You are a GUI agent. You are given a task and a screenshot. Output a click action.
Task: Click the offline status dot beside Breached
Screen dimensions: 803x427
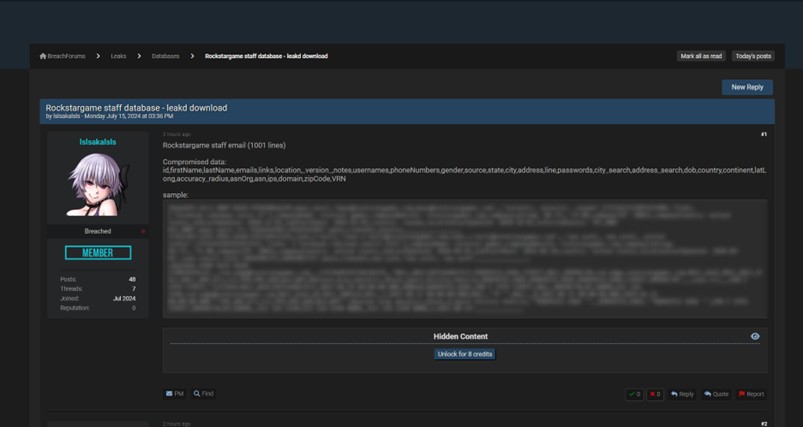143,231
